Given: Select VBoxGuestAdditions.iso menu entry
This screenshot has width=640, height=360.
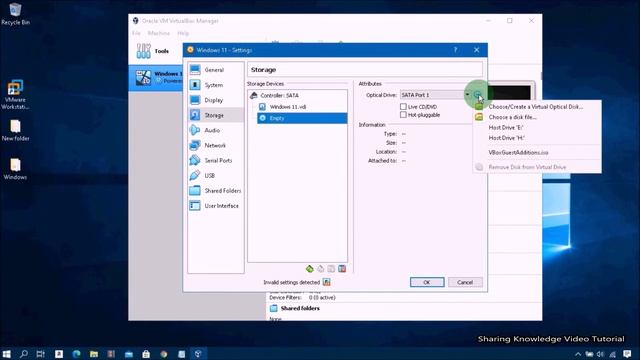Looking at the screenshot, I should 536,153.
